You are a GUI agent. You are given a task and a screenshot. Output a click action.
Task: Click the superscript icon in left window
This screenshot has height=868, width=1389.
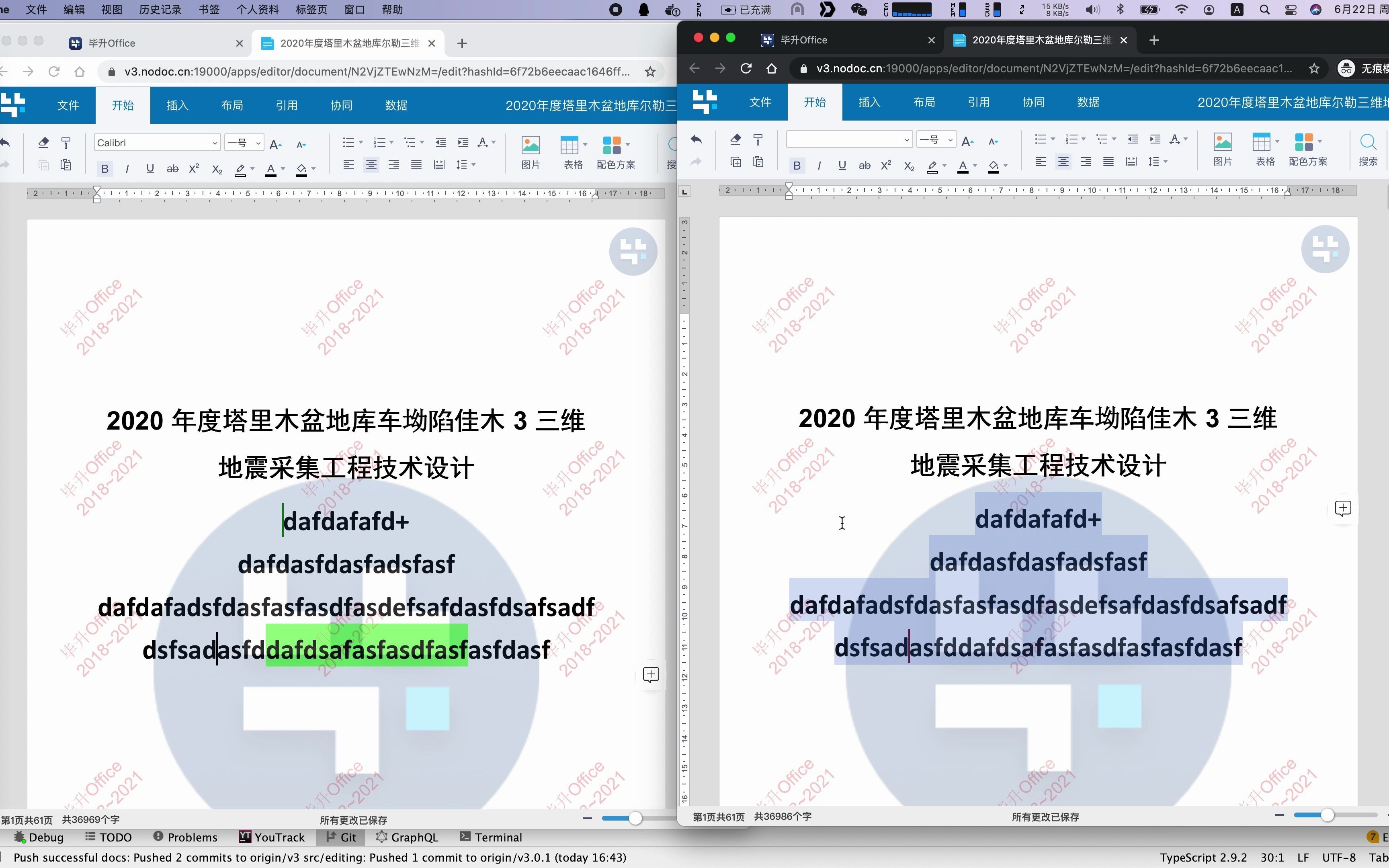pos(194,168)
